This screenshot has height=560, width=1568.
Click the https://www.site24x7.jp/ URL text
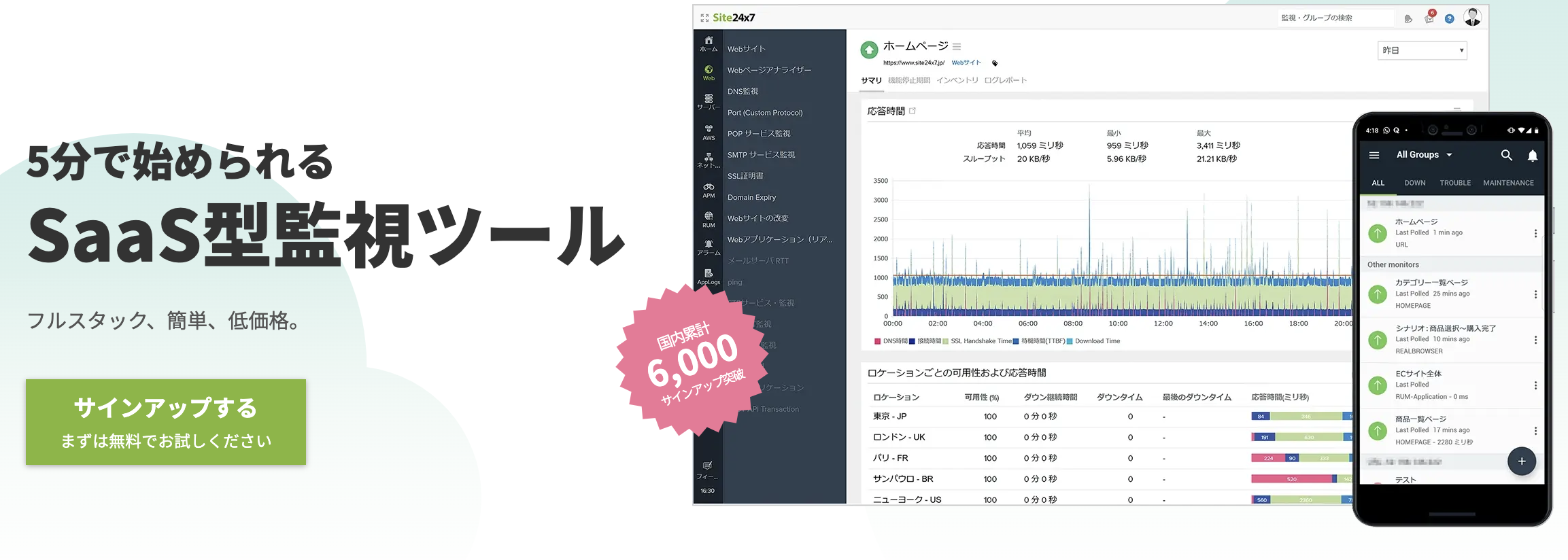[914, 63]
